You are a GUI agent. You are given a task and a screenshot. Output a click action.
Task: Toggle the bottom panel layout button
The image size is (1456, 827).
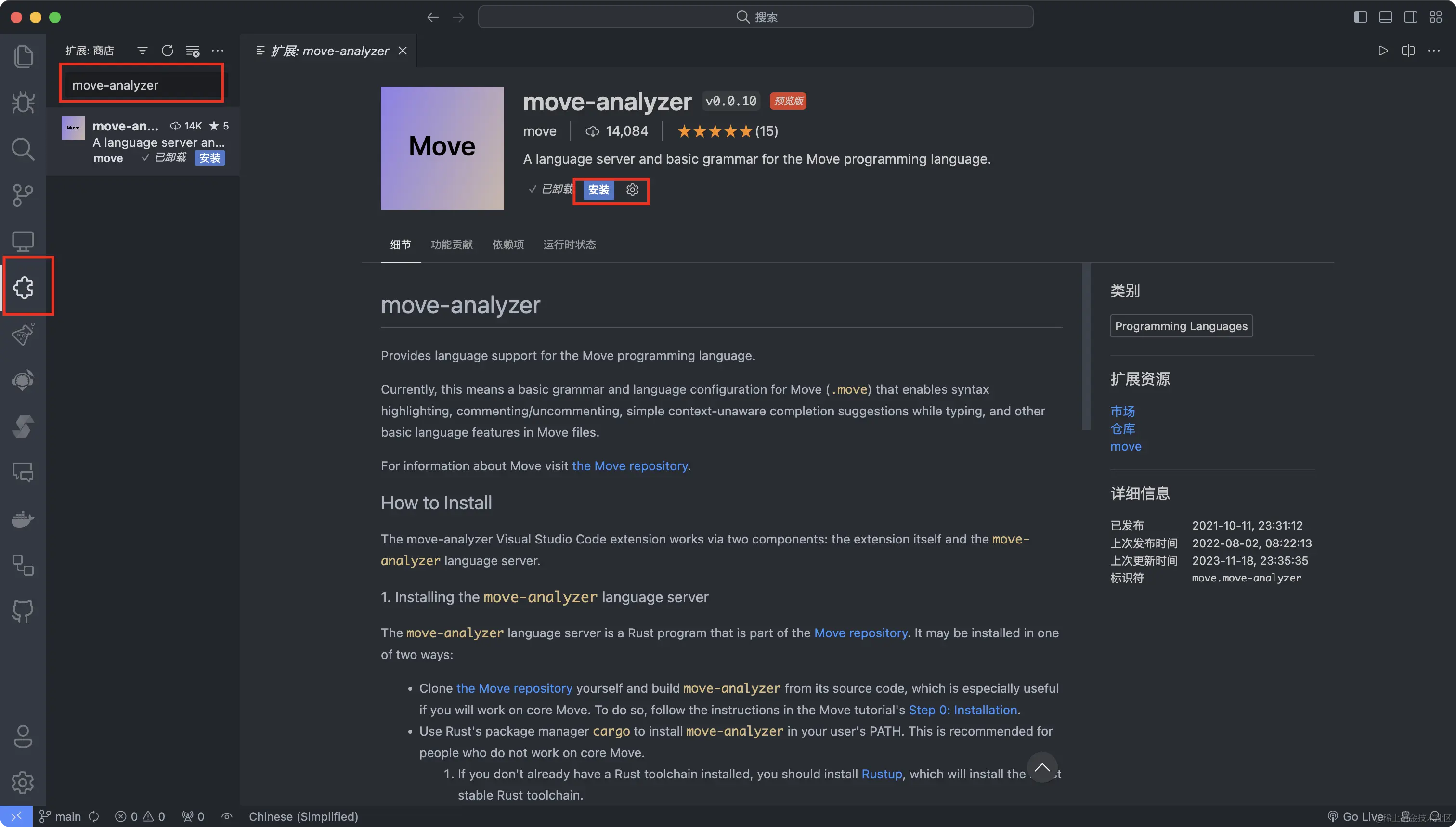point(1385,17)
